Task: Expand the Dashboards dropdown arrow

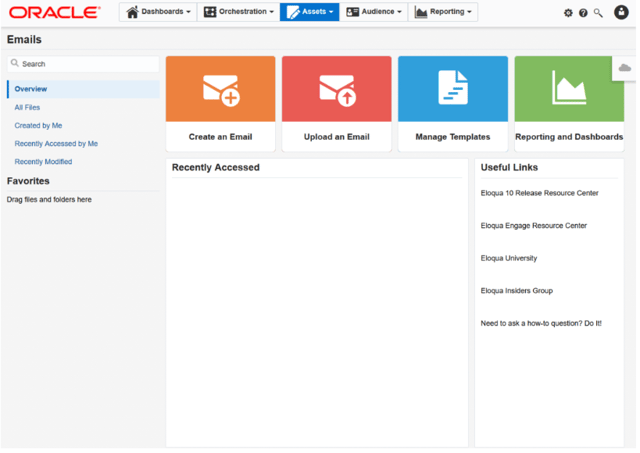Action: pos(188,12)
